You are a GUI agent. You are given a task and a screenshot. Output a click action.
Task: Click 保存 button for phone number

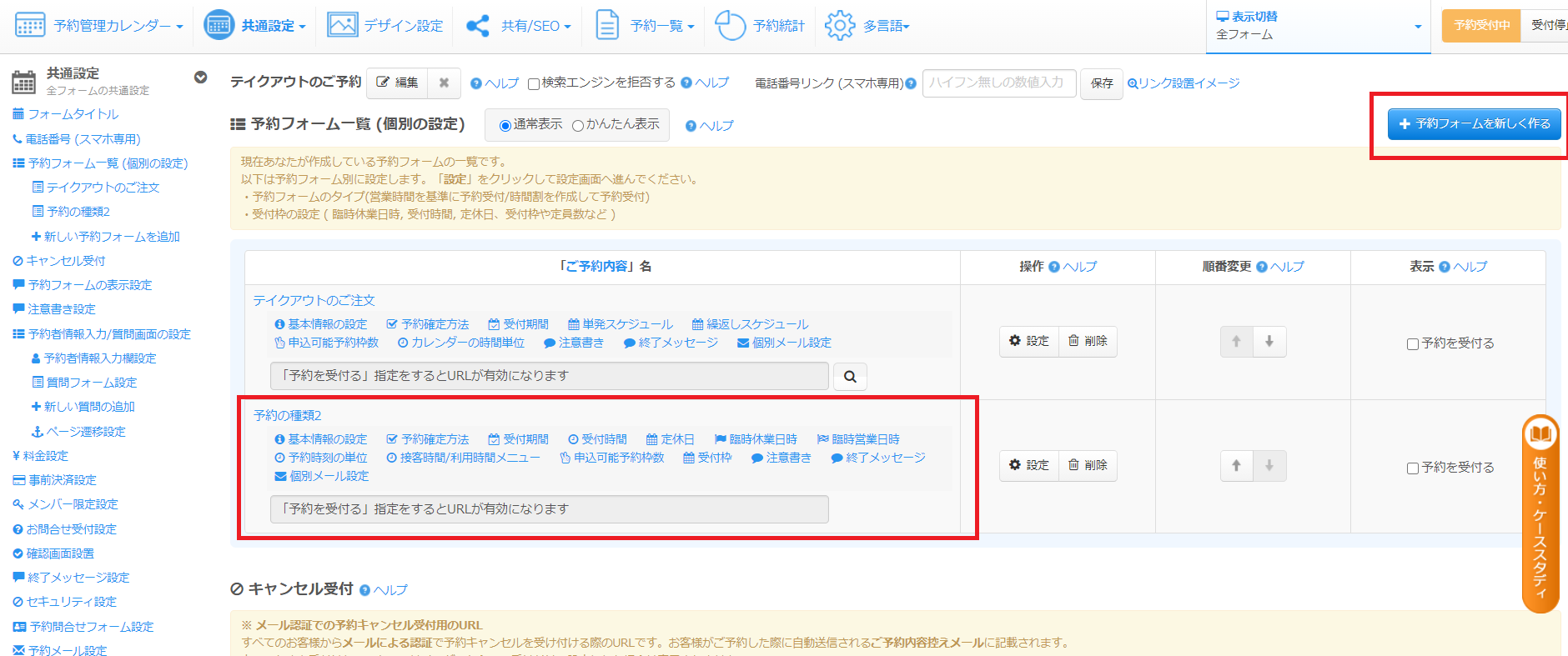(1101, 83)
